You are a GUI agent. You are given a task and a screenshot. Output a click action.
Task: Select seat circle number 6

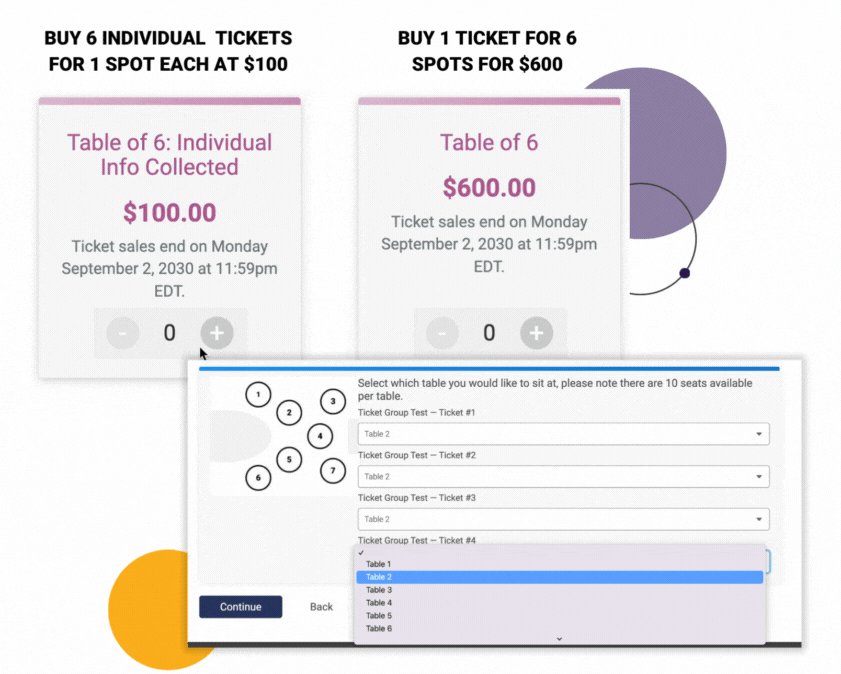pyautogui.click(x=258, y=477)
